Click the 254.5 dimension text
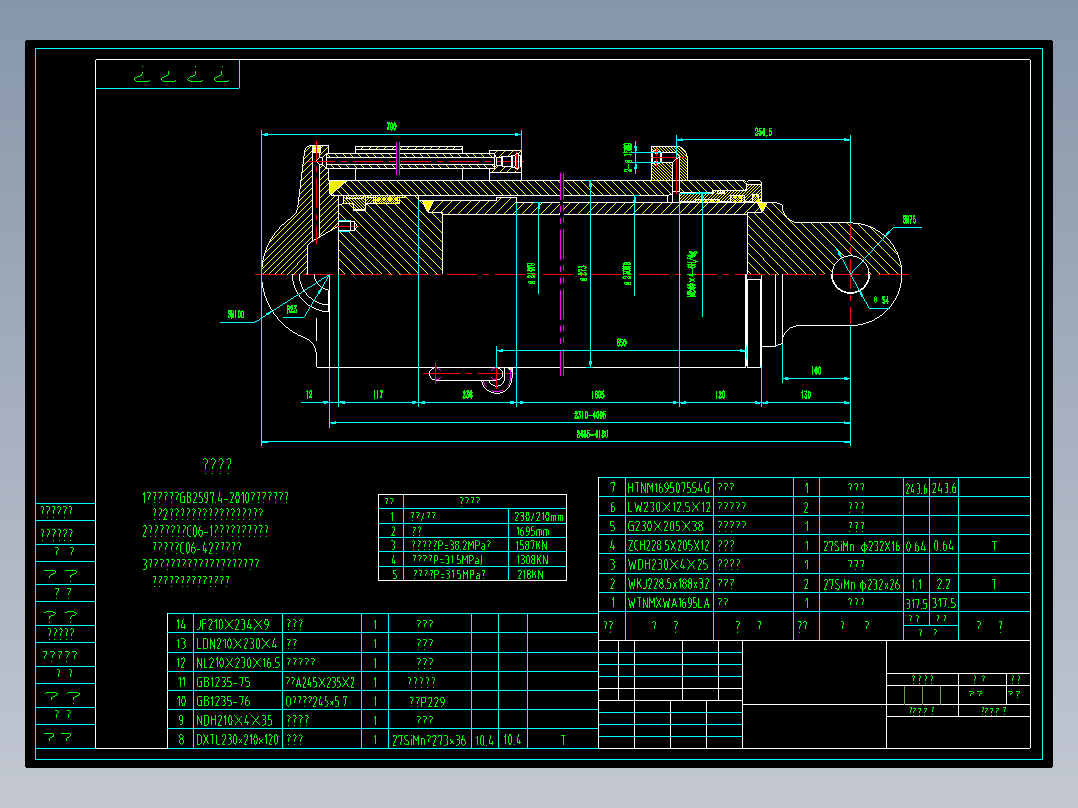This screenshot has height=808, width=1078. [763, 132]
